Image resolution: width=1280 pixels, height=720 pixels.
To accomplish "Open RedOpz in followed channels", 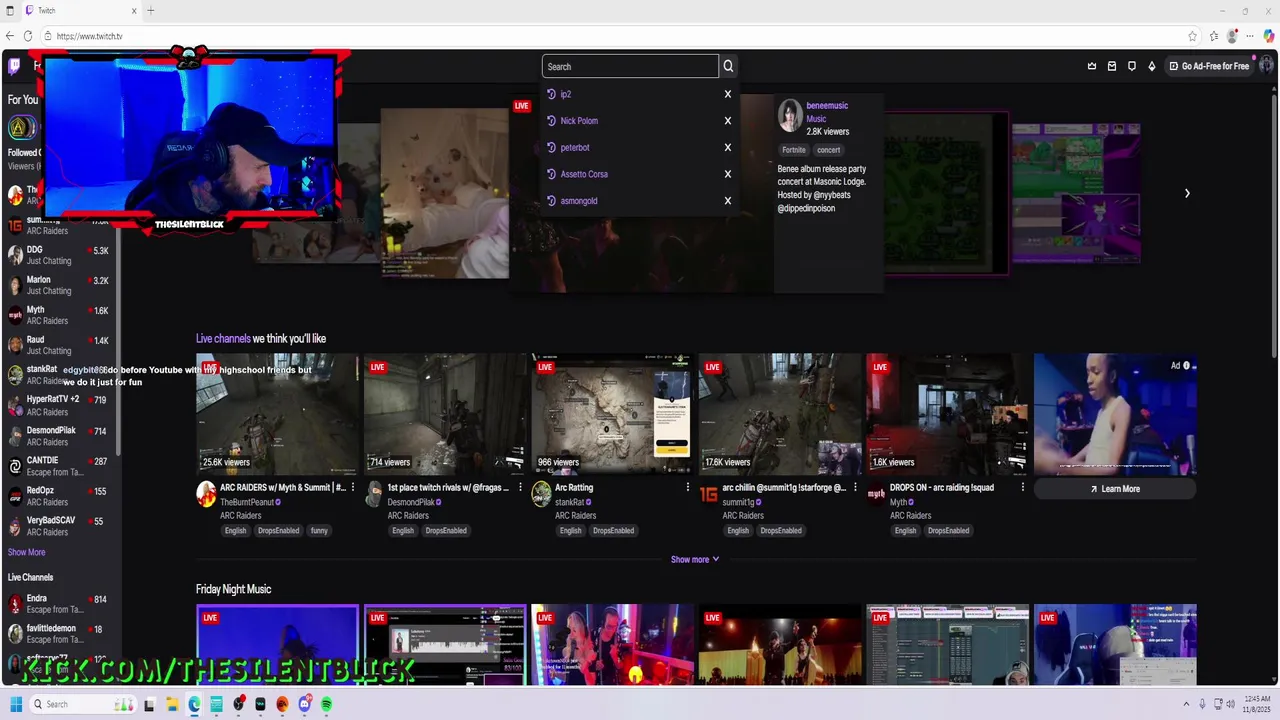I will [x=60, y=496].
